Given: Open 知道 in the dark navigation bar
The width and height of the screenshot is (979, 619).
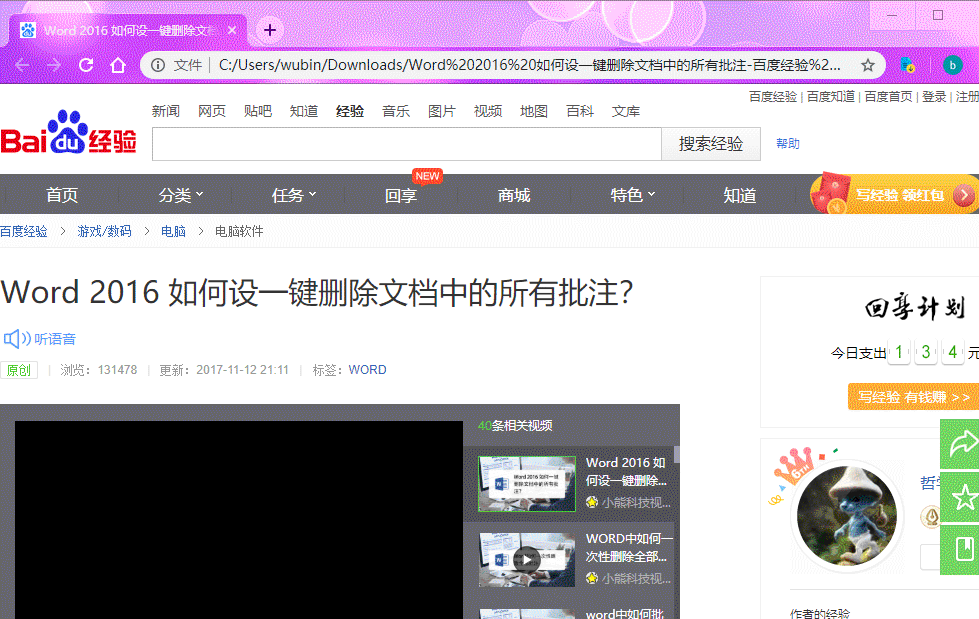Looking at the screenshot, I should pos(740,195).
